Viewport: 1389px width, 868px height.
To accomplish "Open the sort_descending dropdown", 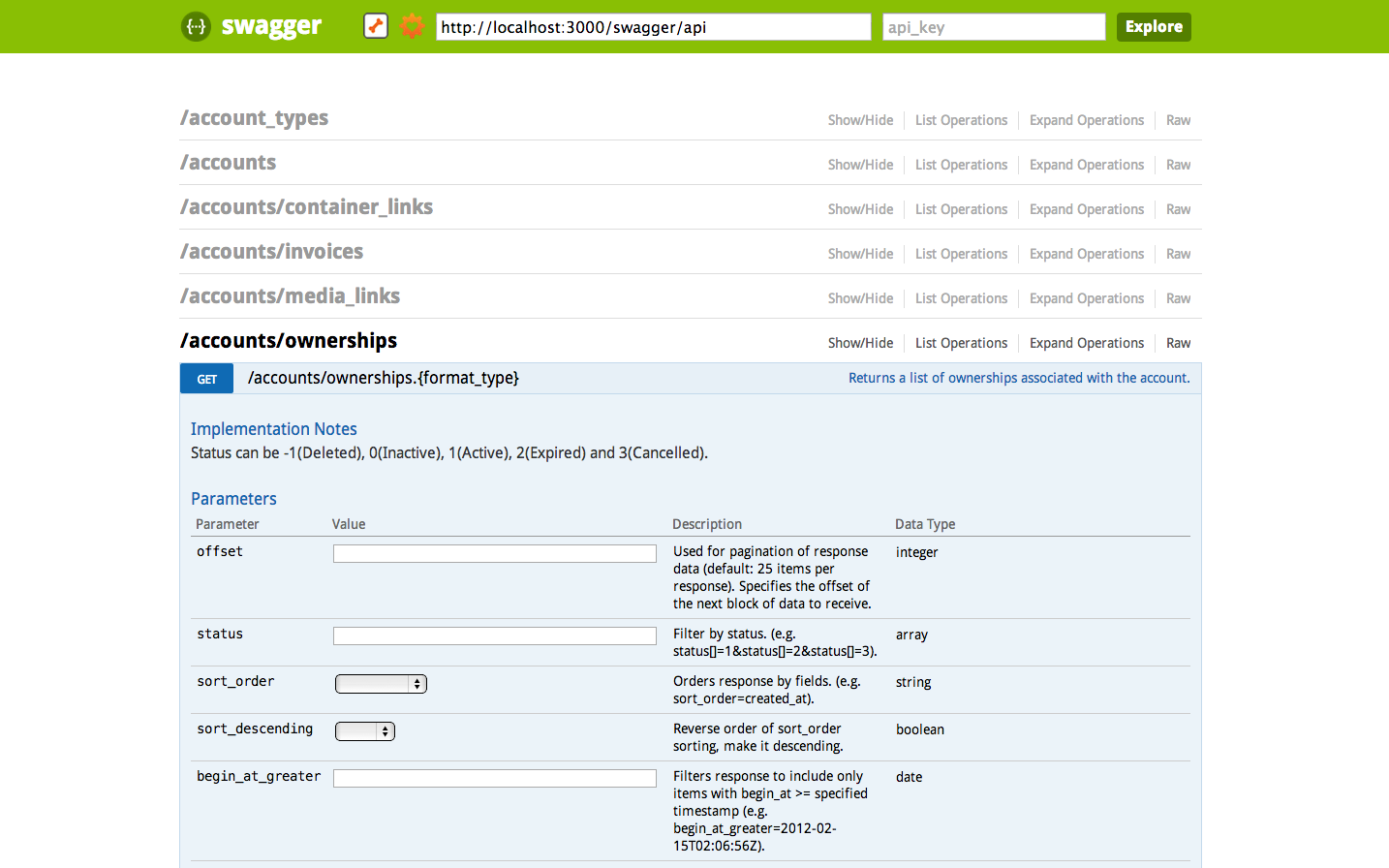I will pyautogui.click(x=365, y=731).
